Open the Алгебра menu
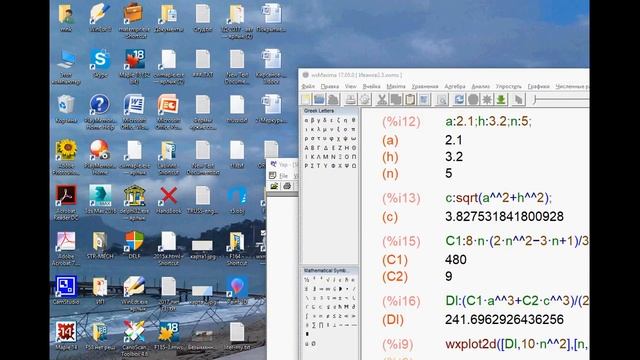Screen dimensions: 640x360 455,86
